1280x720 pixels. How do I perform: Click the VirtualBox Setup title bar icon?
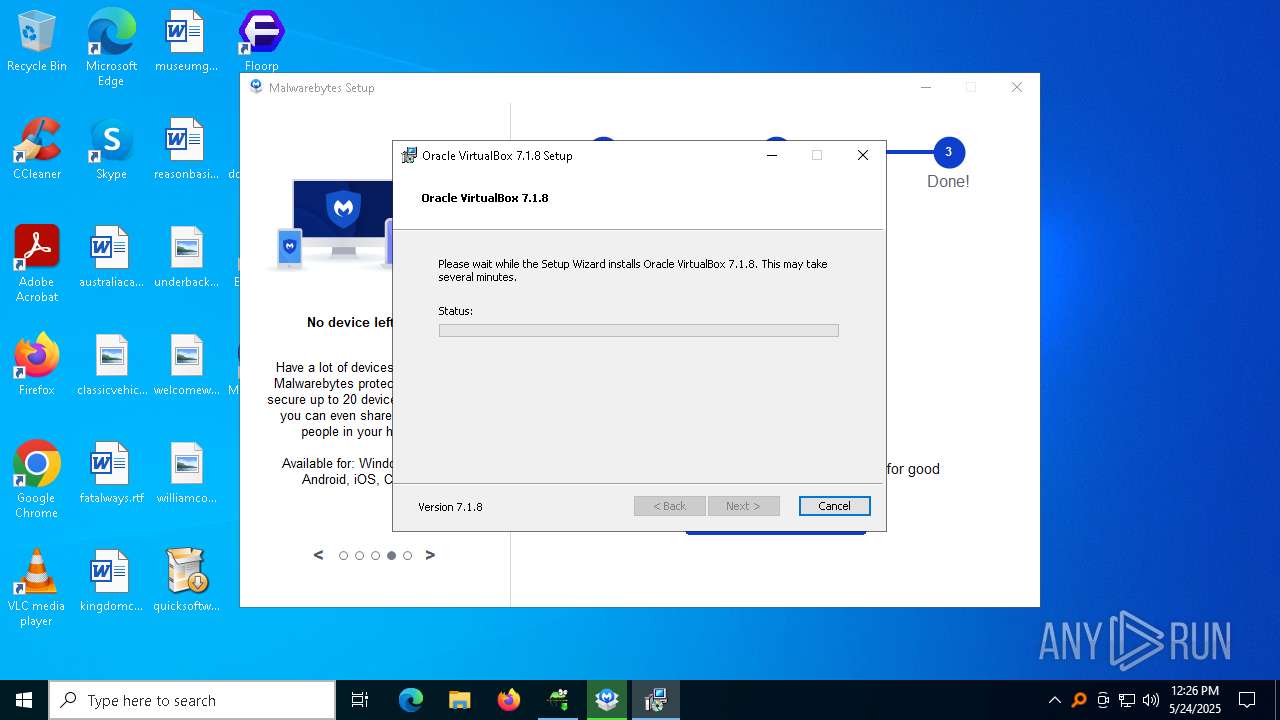(x=409, y=155)
